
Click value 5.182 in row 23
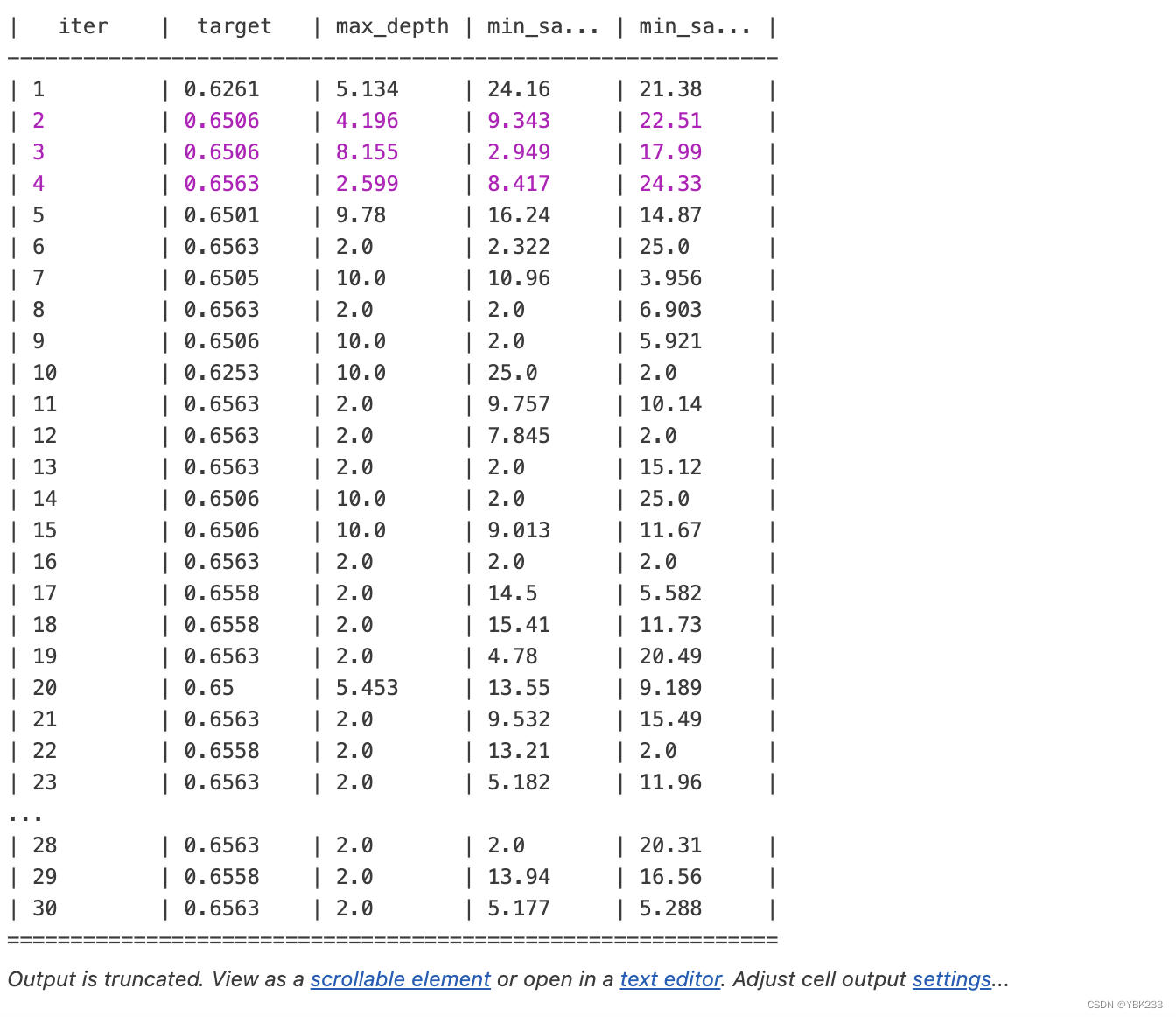519,782
